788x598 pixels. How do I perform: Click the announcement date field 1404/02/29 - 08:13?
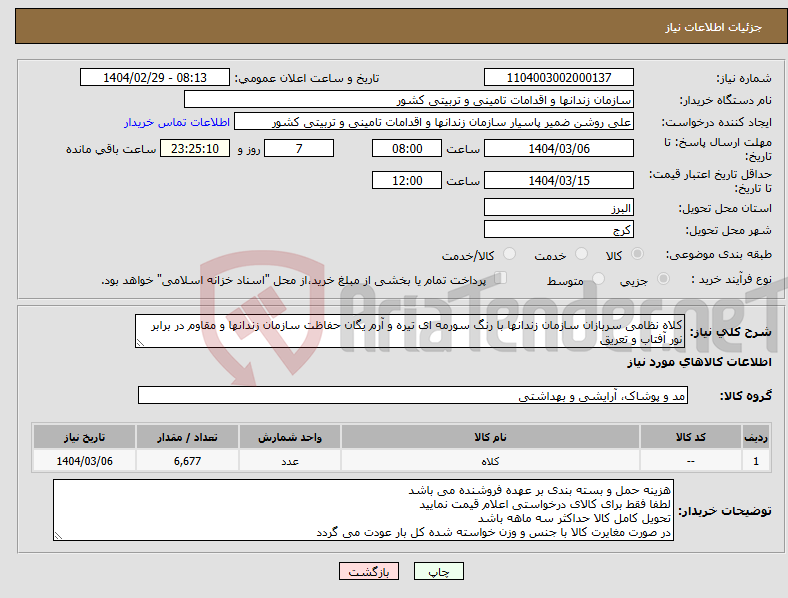(x=155, y=77)
